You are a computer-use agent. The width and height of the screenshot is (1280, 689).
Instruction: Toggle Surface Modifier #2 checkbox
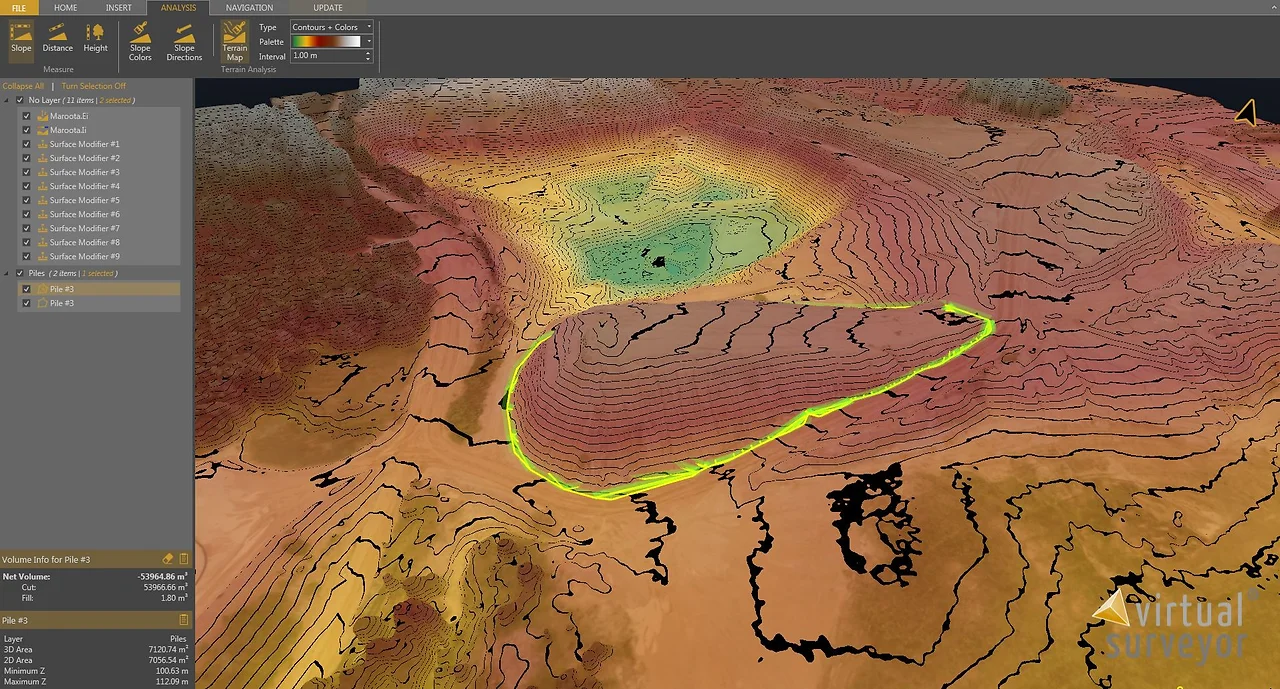[27, 158]
